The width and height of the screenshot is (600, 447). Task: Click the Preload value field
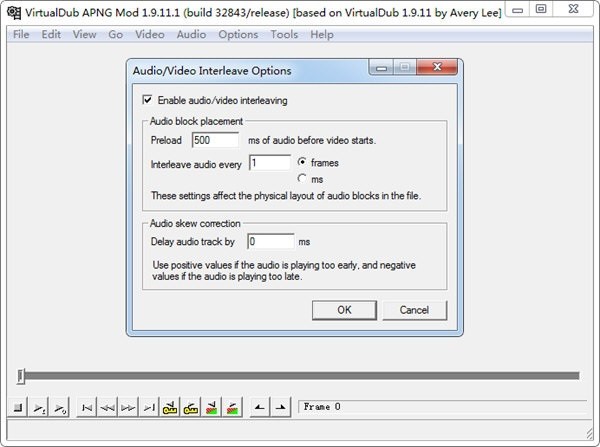(x=215, y=140)
